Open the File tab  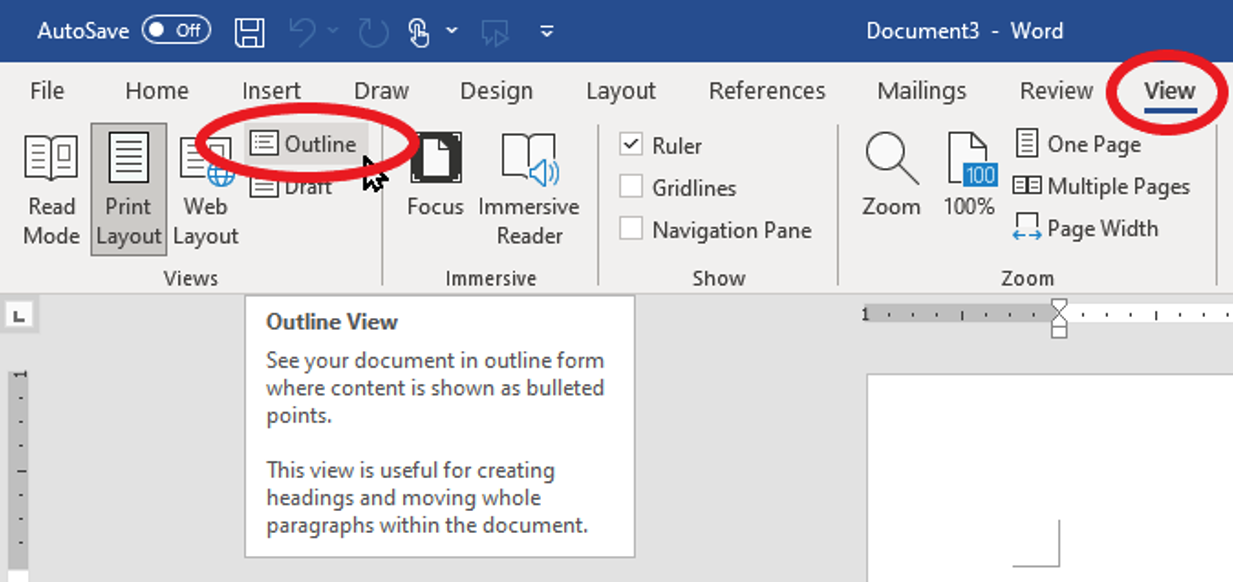pos(47,91)
